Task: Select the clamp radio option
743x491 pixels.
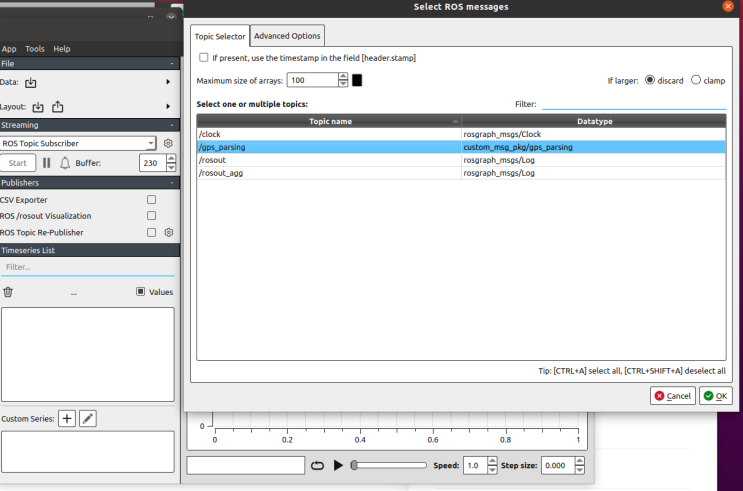Action: coord(696,80)
